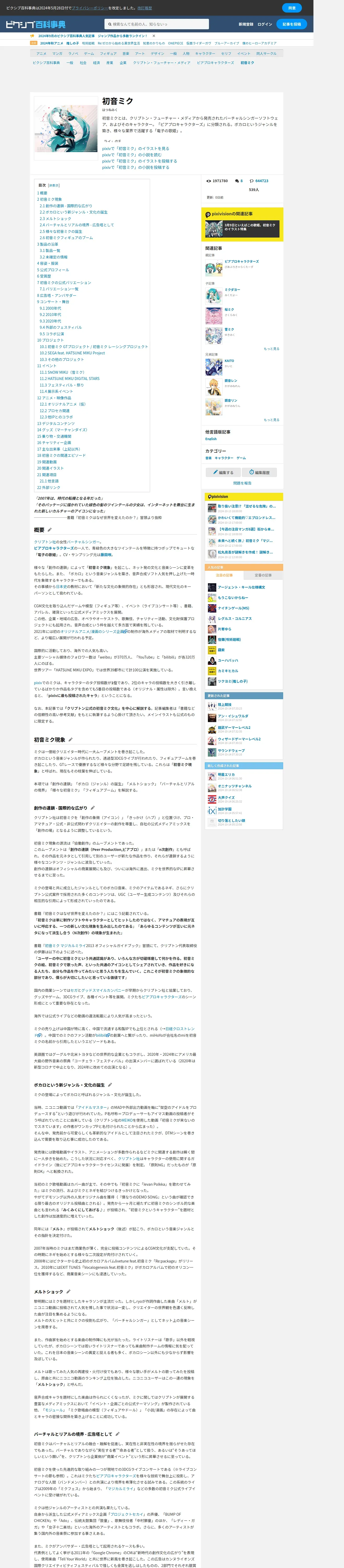The width and height of the screenshot is (344, 1568).
Task: Open the 明星エリカ new article link
Action: point(226,775)
